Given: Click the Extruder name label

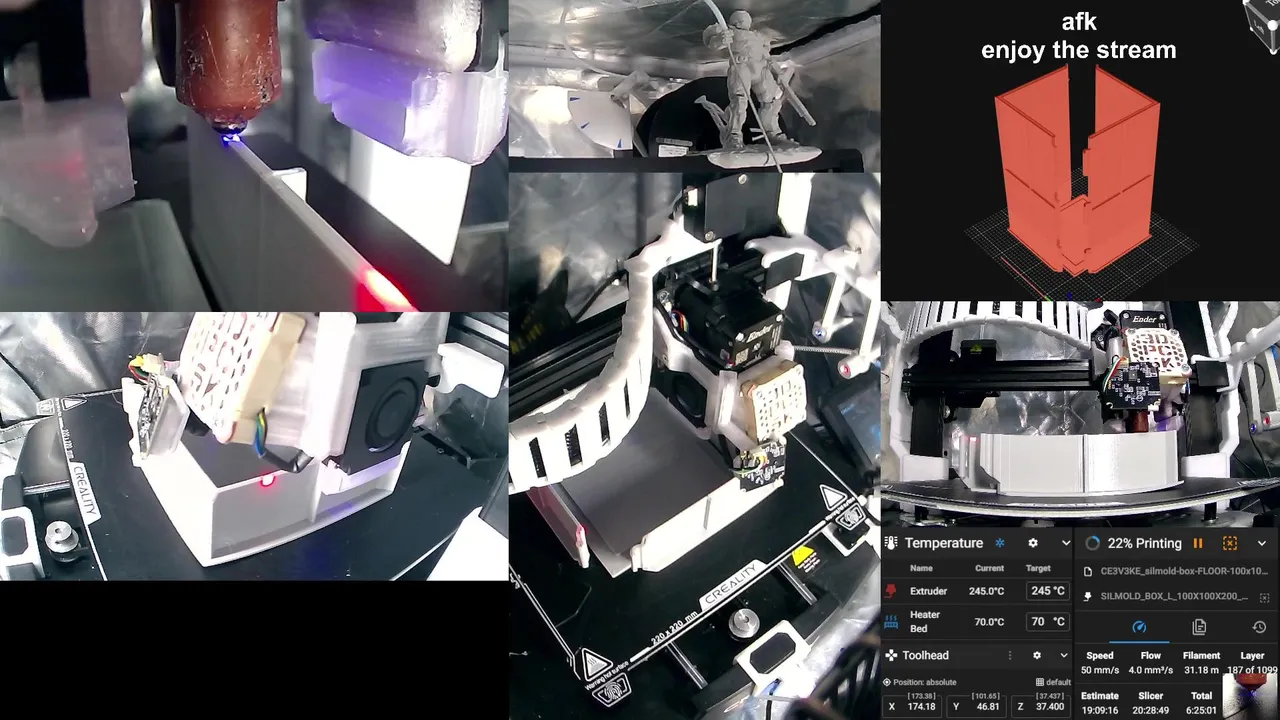Looking at the screenshot, I should (928, 591).
